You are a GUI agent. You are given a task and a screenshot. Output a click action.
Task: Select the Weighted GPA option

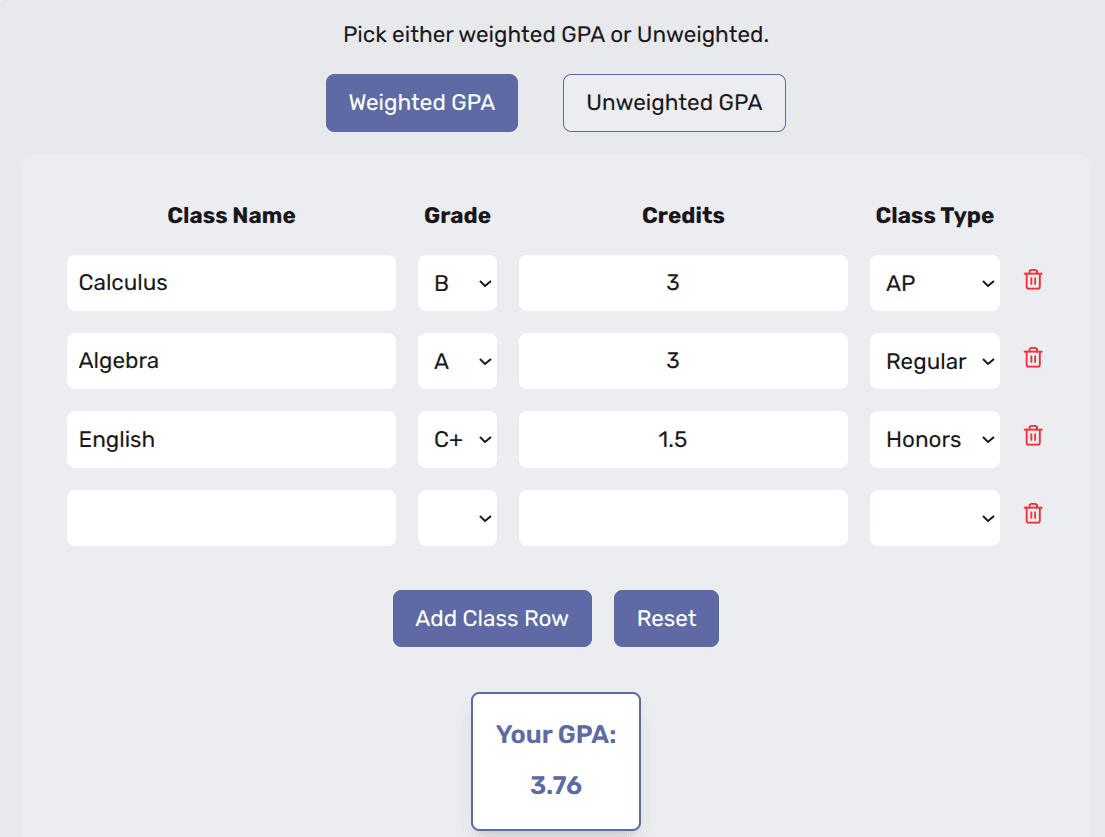click(421, 102)
